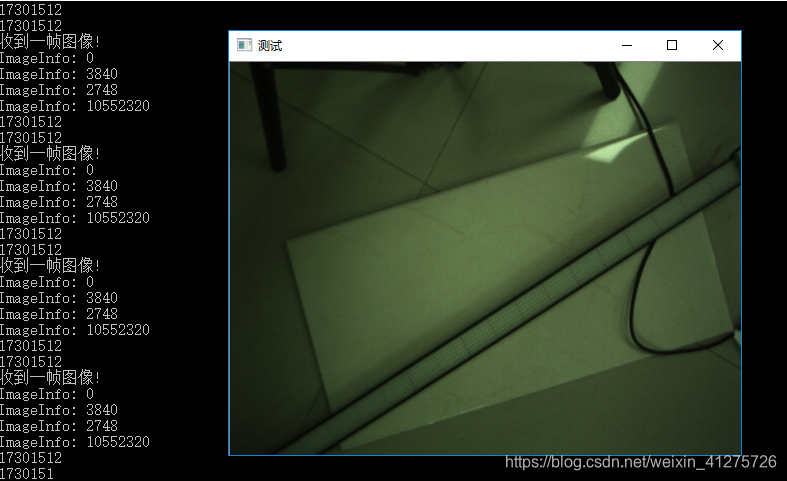Maximize the 测试 window
This screenshot has height=481, width=787.
672,45
